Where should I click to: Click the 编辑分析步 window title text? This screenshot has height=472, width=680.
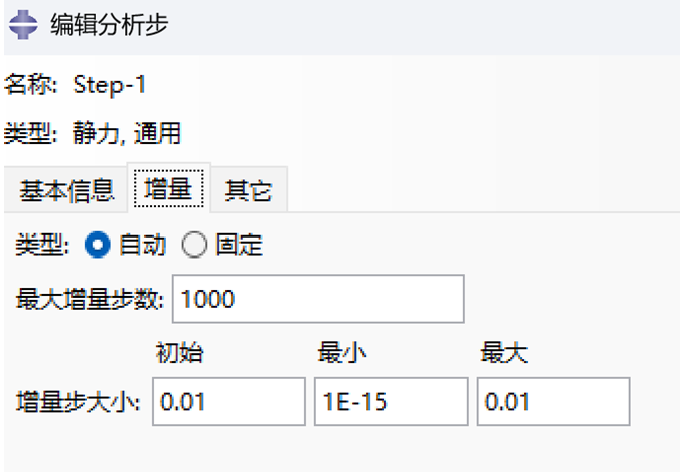[x=109, y=24]
